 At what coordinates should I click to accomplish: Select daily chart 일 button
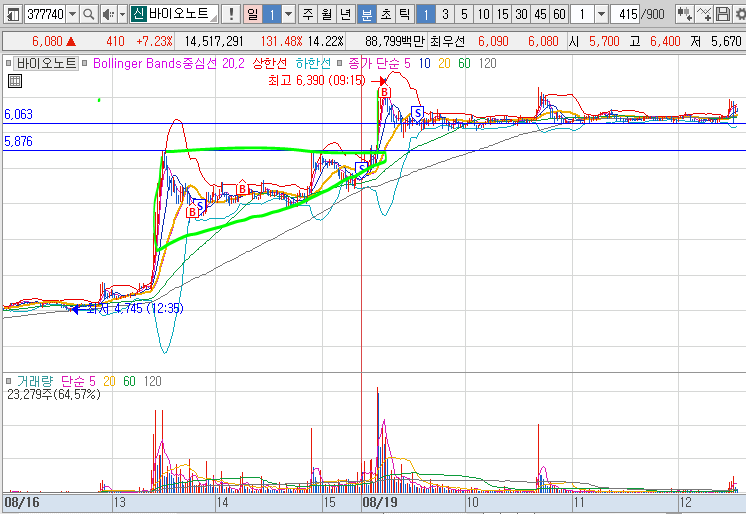point(253,14)
